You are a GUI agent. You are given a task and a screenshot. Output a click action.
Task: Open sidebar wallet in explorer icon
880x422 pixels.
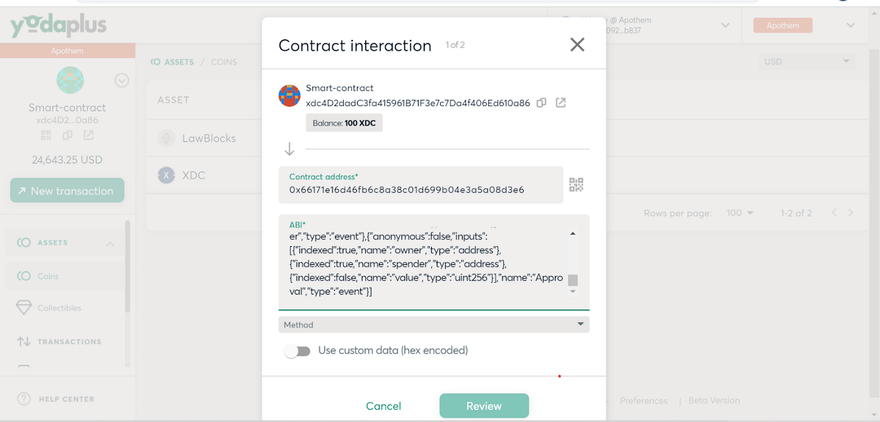[x=89, y=135]
